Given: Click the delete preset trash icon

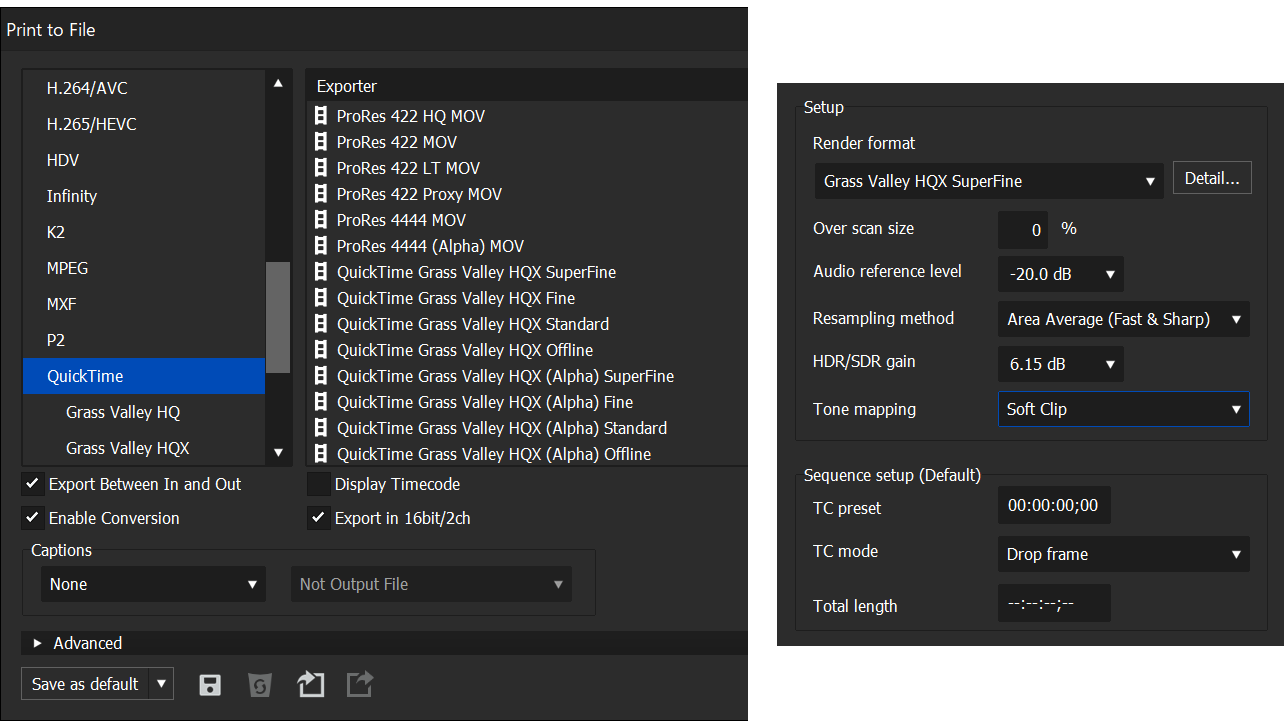Looking at the screenshot, I should 260,685.
